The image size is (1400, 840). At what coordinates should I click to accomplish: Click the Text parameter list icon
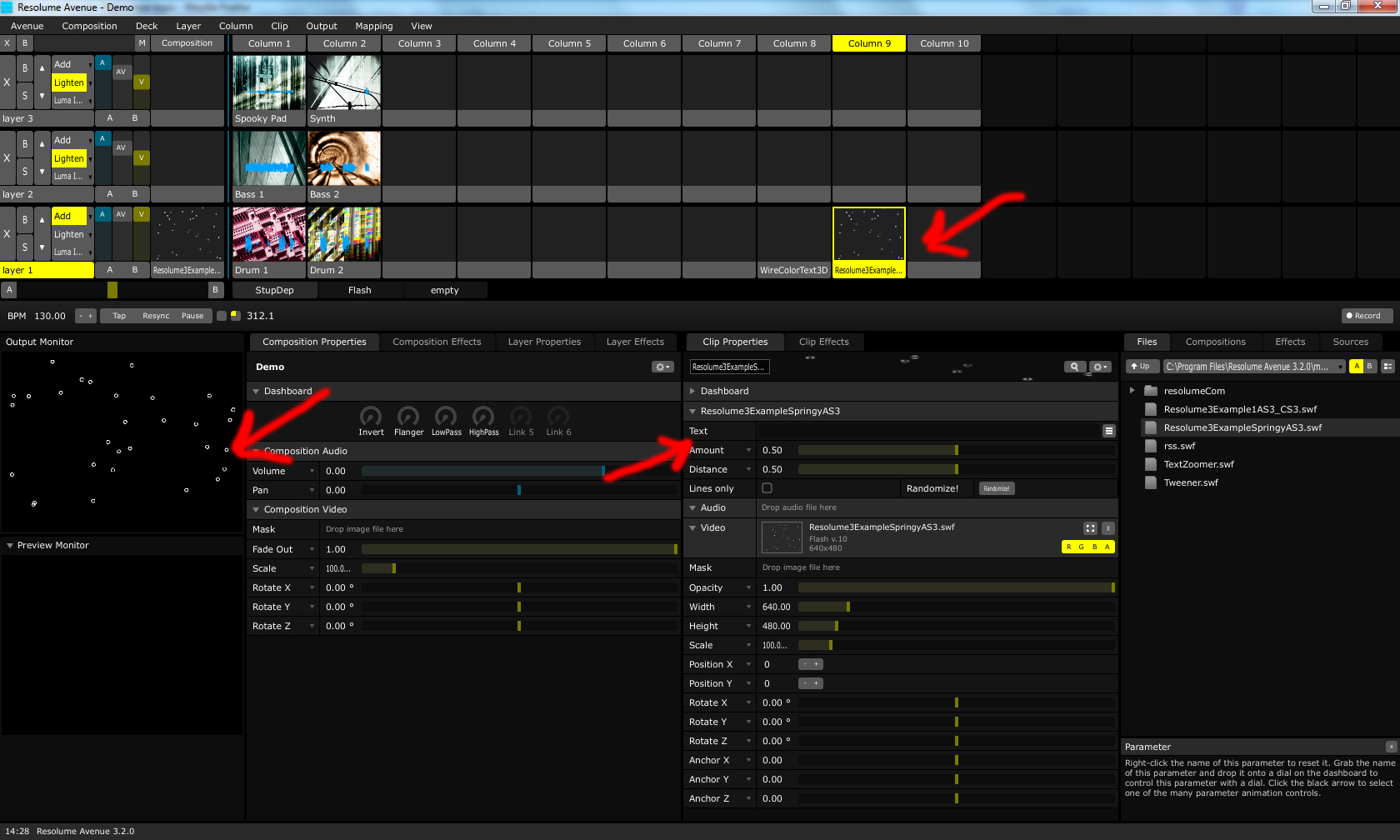click(1108, 431)
